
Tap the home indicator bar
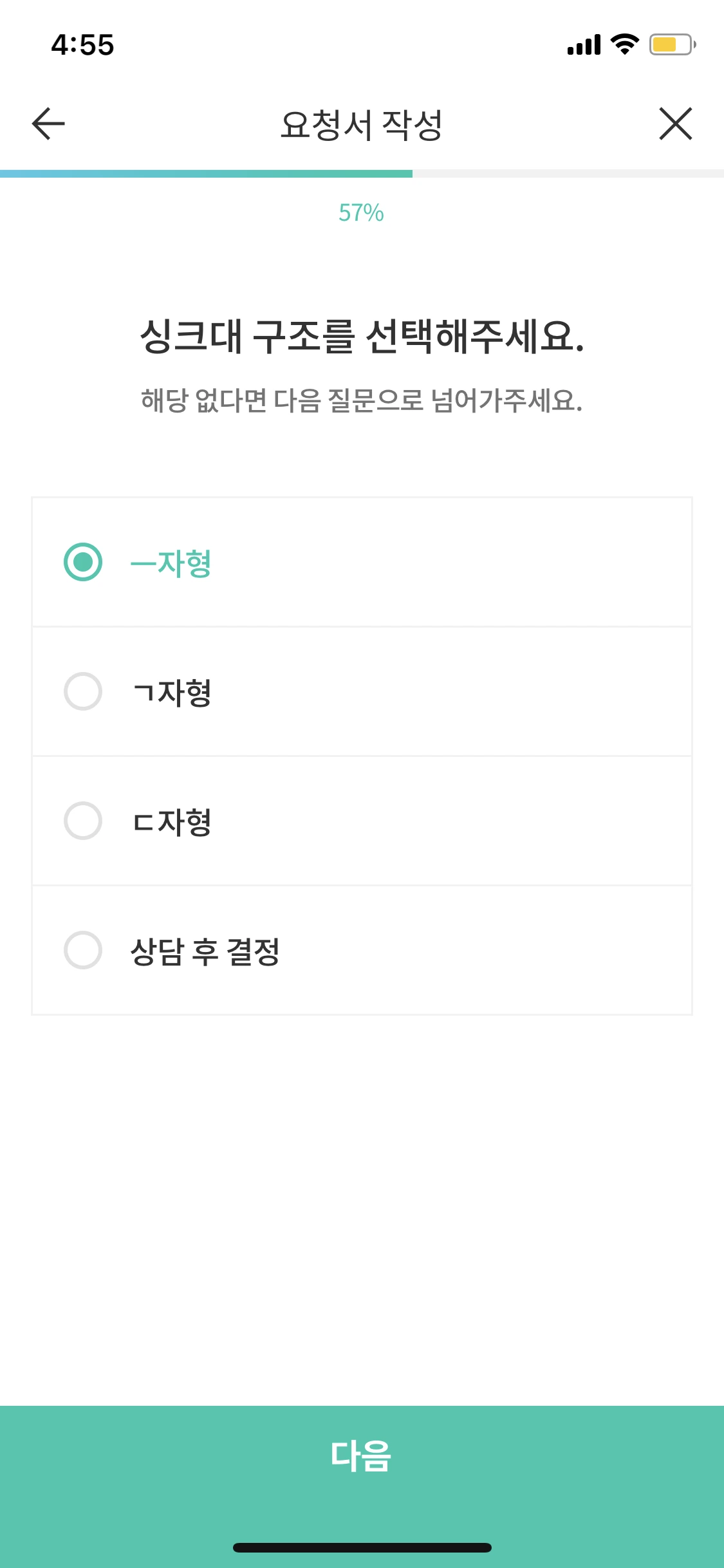point(362,1547)
